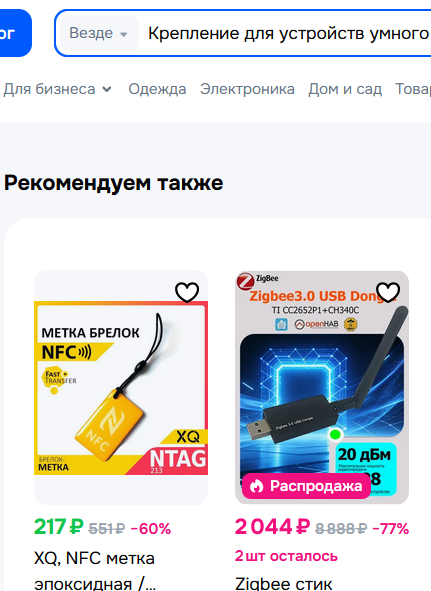
Task: Click the 2 шт осталось stock notice
Action: click(x=286, y=556)
